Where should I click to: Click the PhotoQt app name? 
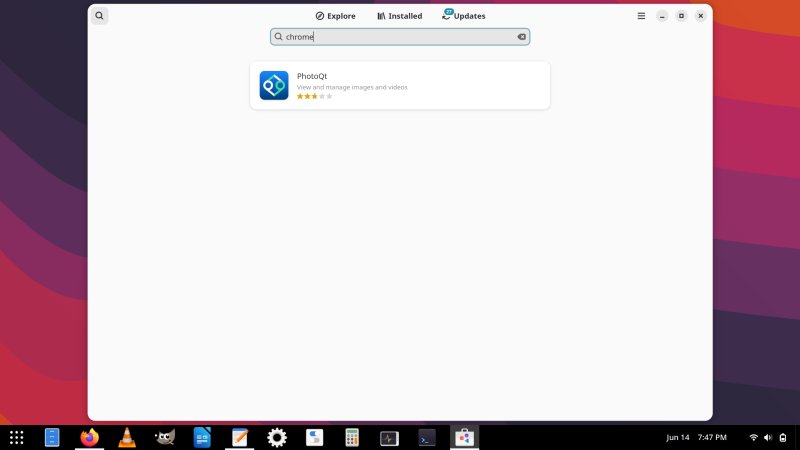(312, 76)
